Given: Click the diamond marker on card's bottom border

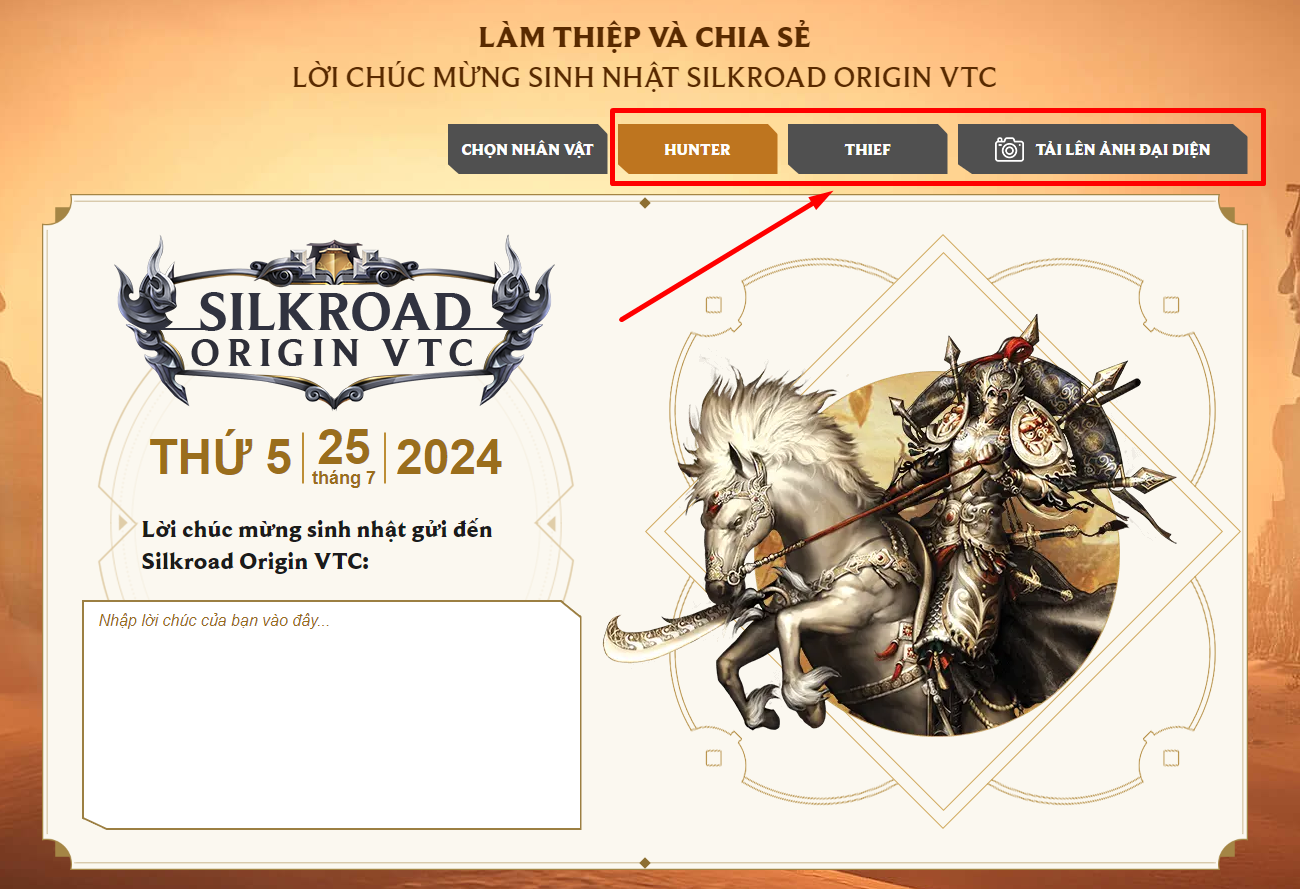Looking at the screenshot, I should [645, 861].
